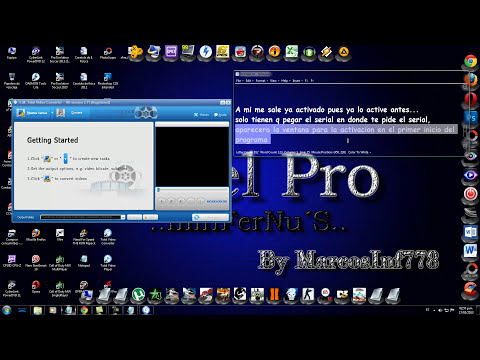
Task: Click the orange info icon in the top dock
Action: [x=274, y=52]
